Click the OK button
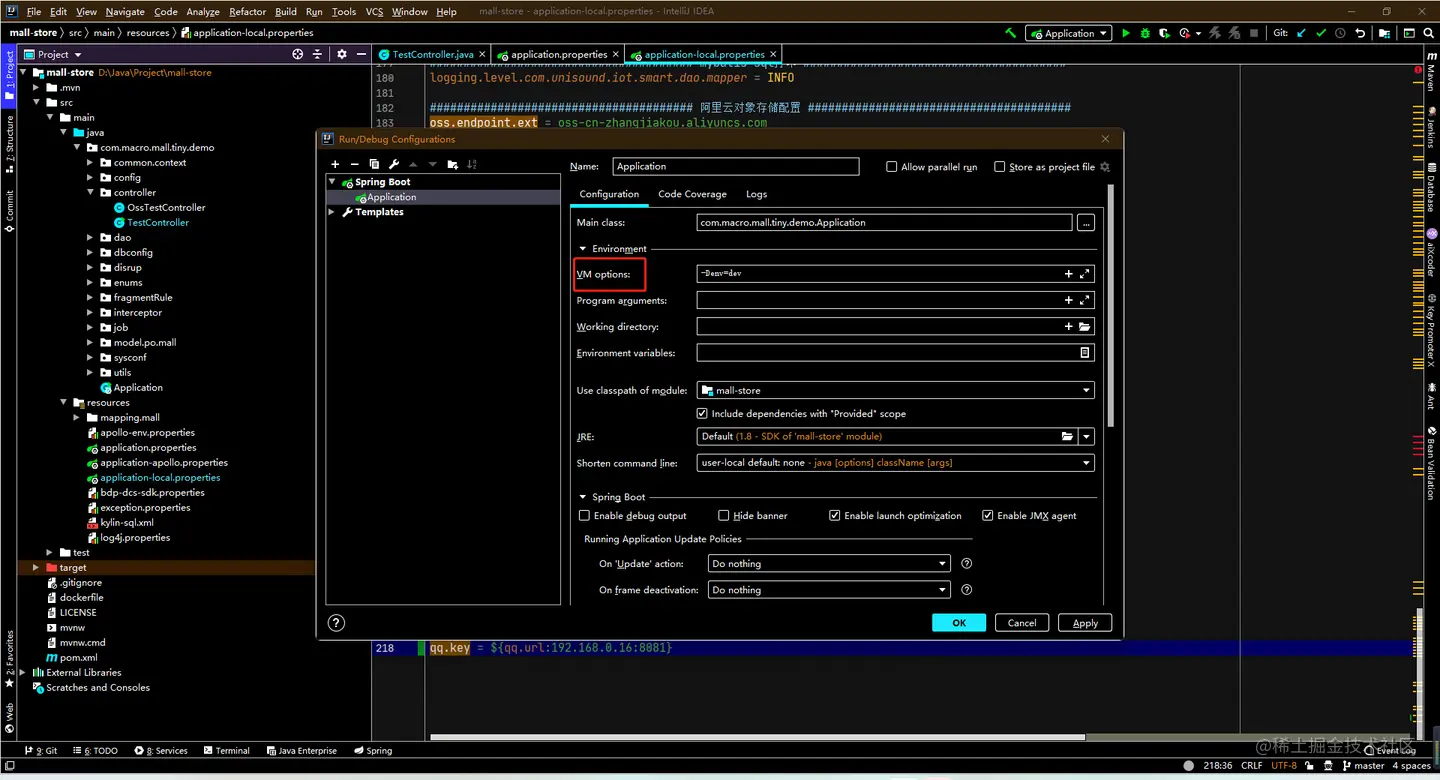1440x780 pixels. tap(959, 623)
